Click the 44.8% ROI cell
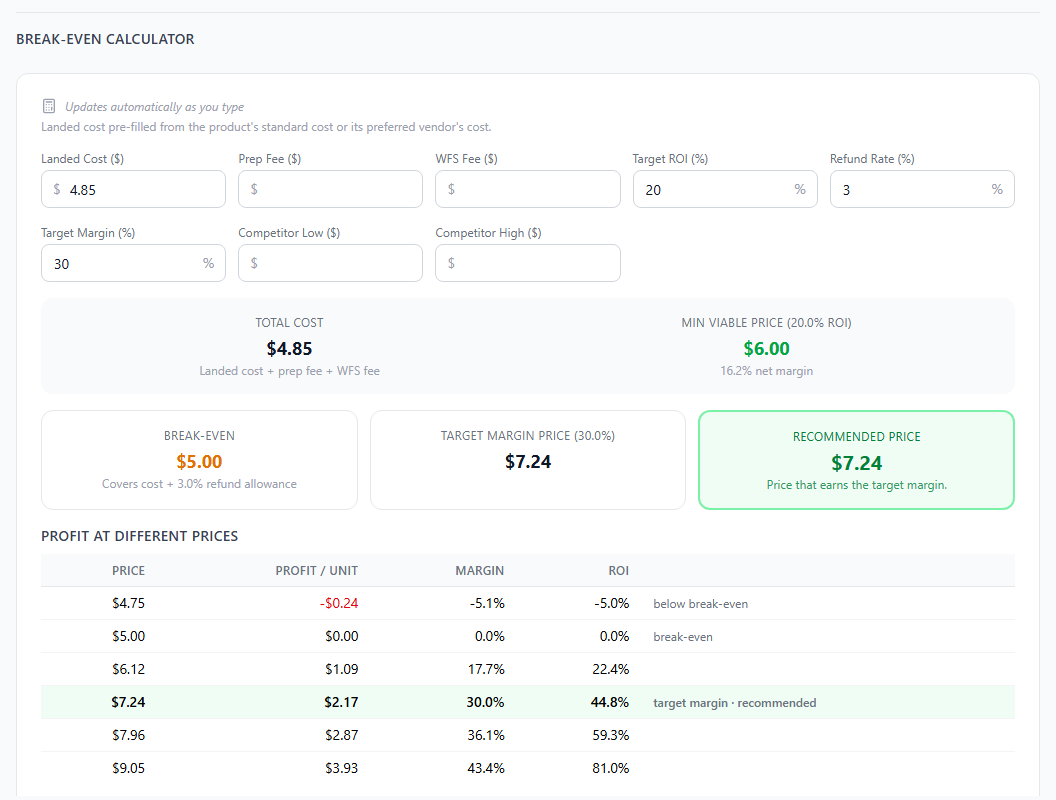1056x800 pixels. (x=610, y=702)
